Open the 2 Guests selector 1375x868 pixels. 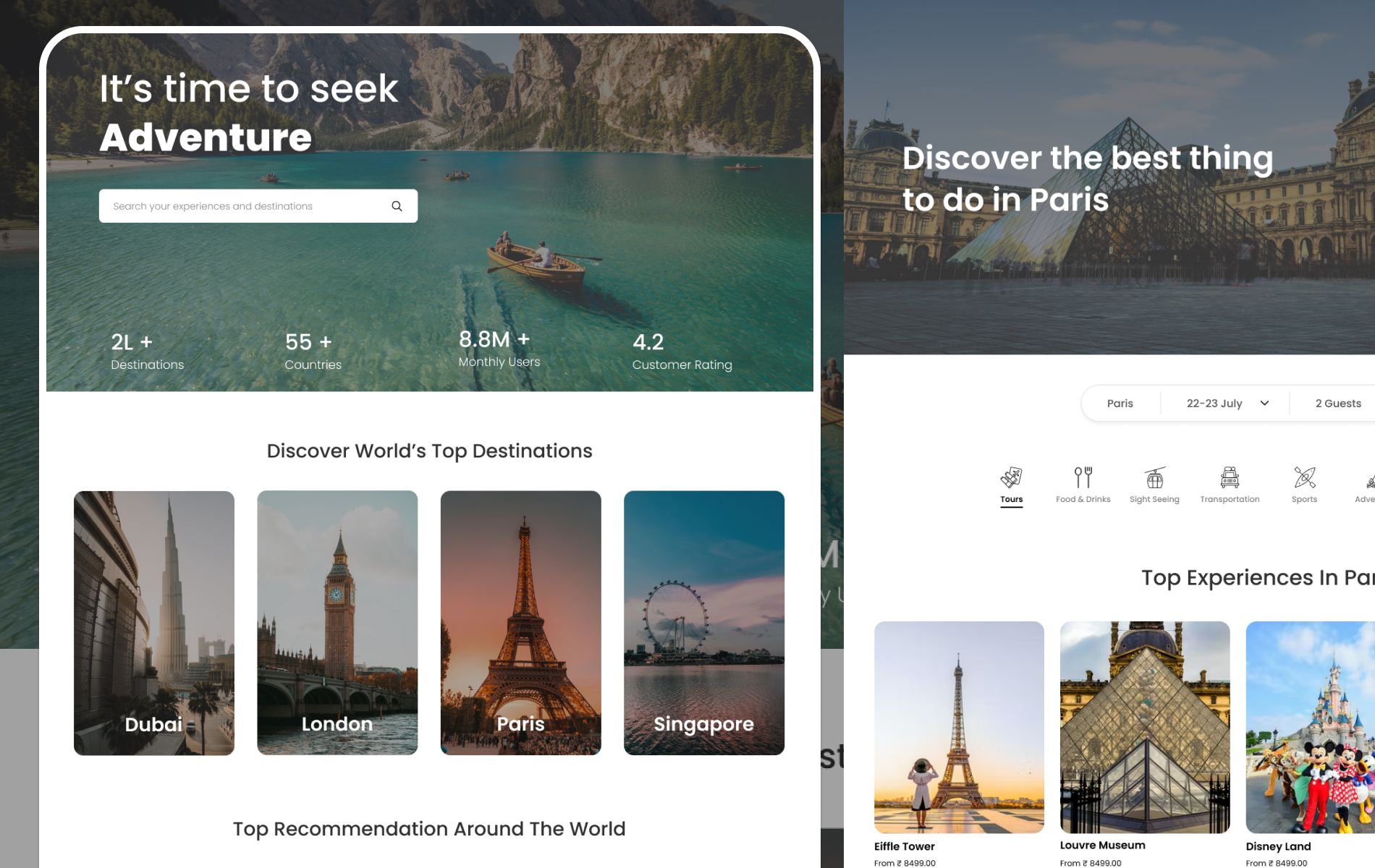click(x=1337, y=403)
